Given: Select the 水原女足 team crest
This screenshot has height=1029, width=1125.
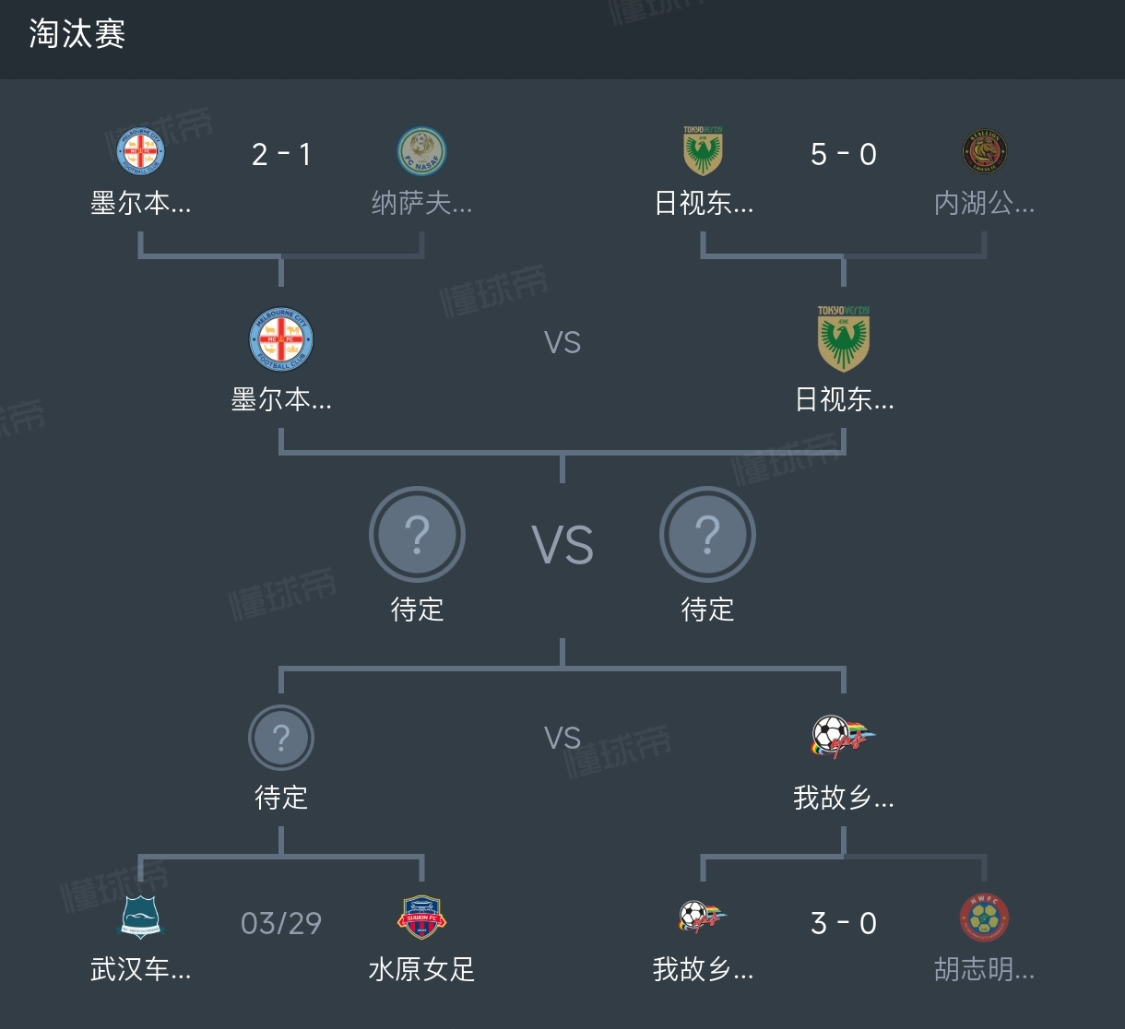Looking at the screenshot, I should [422, 918].
